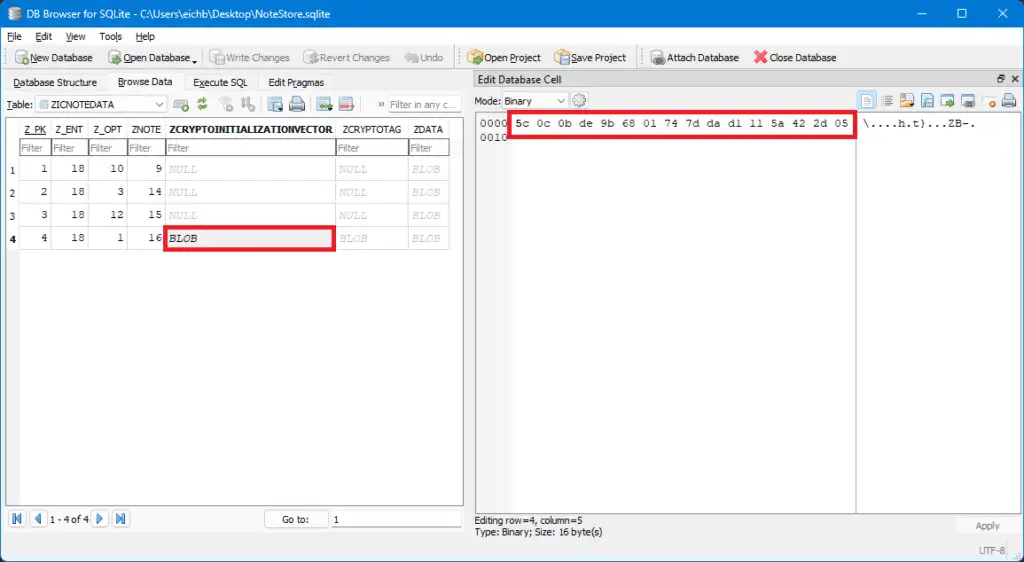The width and height of the screenshot is (1024, 562).
Task: Click the Go to button
Action: [x=295, y=520]
